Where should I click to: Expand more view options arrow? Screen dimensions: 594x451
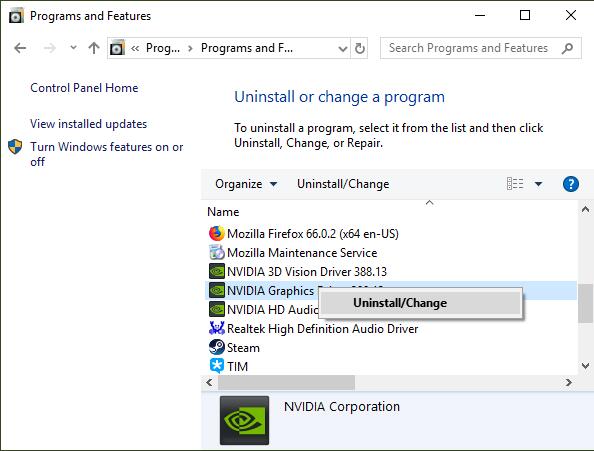pyautogui.click(x=538, y=184)
